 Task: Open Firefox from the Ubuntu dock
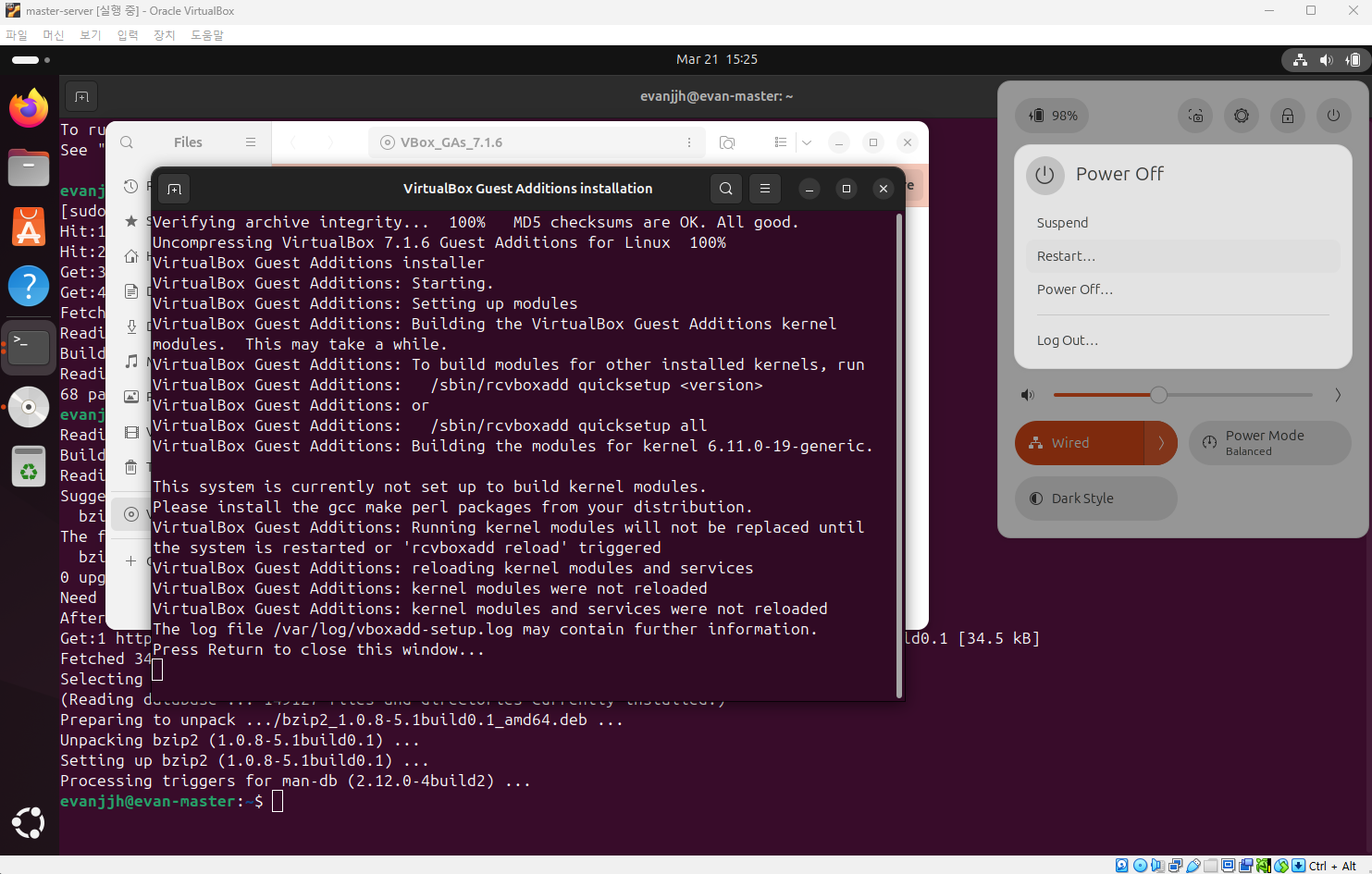29,109
